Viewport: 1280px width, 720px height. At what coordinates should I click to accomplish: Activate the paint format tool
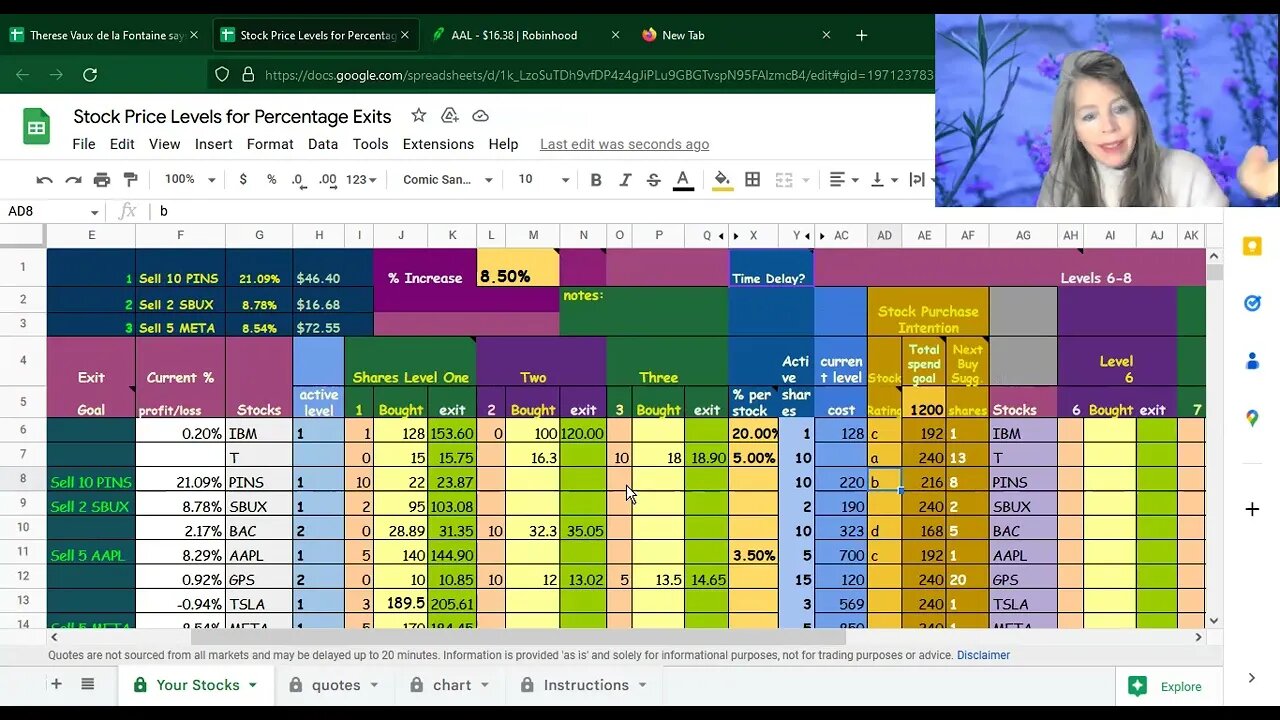tap(130, 180)
